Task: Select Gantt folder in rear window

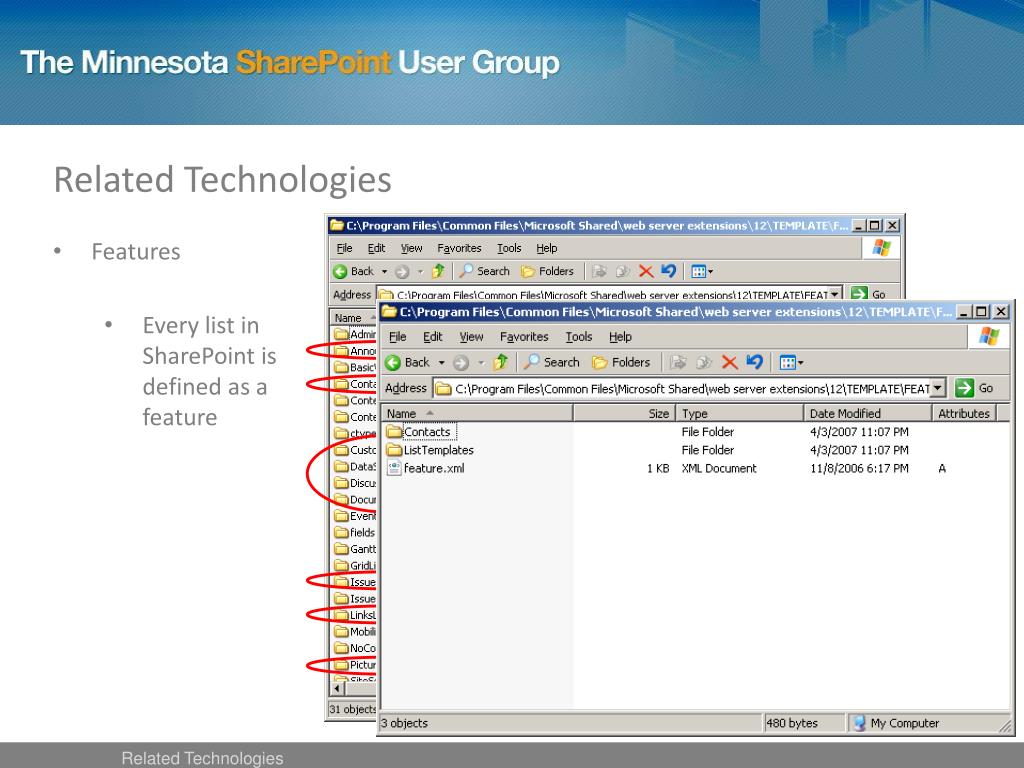Action: tap(355, 549)
